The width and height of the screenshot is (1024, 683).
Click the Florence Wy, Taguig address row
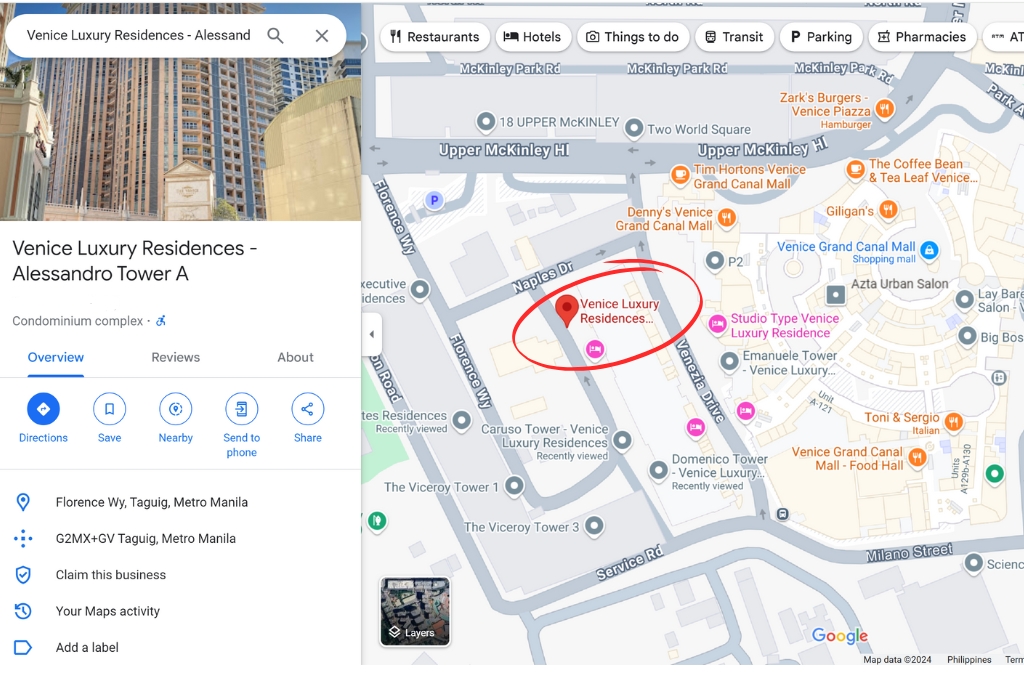(x=180, y=502)
